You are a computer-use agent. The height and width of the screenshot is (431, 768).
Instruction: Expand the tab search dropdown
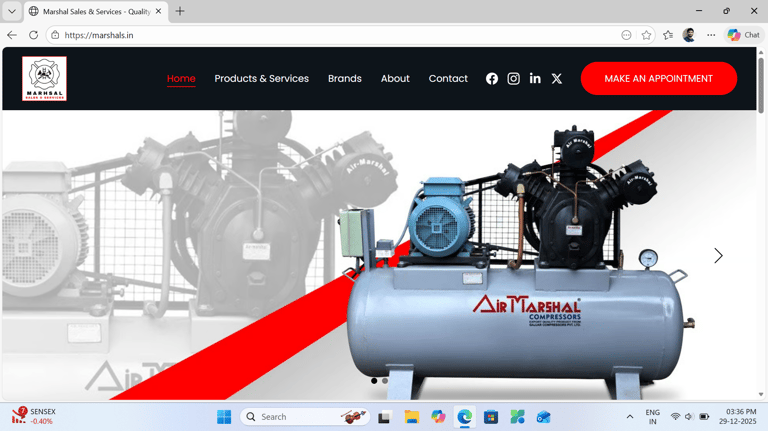tap(12, 11)
